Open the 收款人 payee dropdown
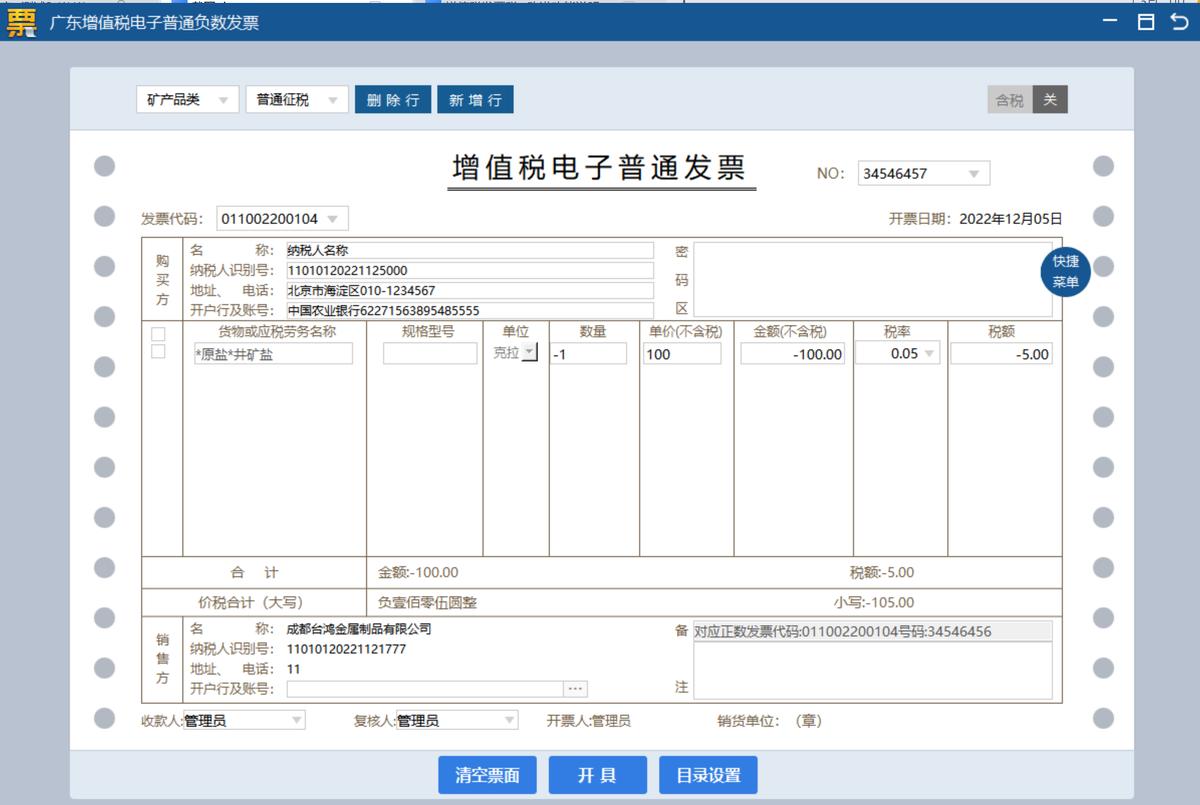 pos(297,719)
